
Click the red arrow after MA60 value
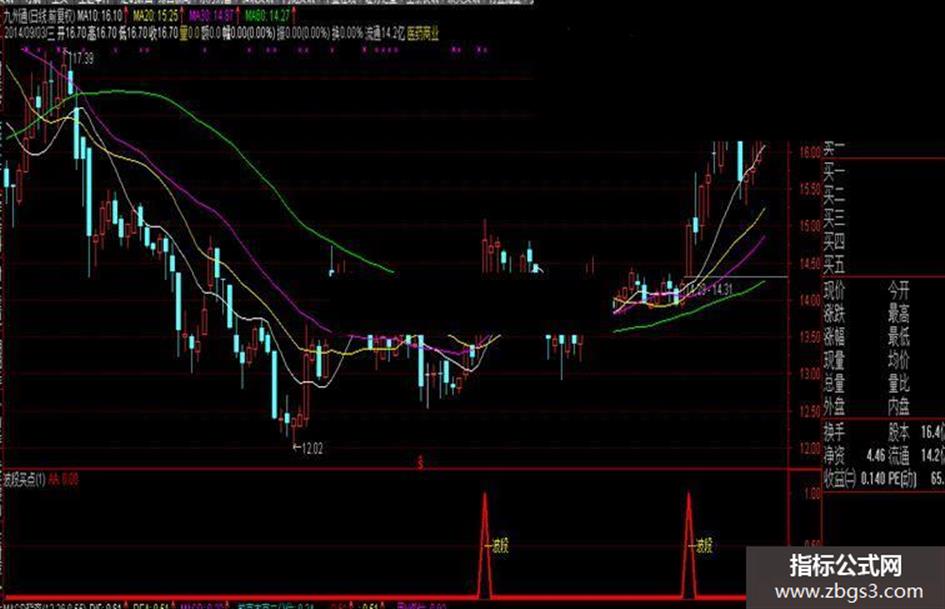coord(293,15)
